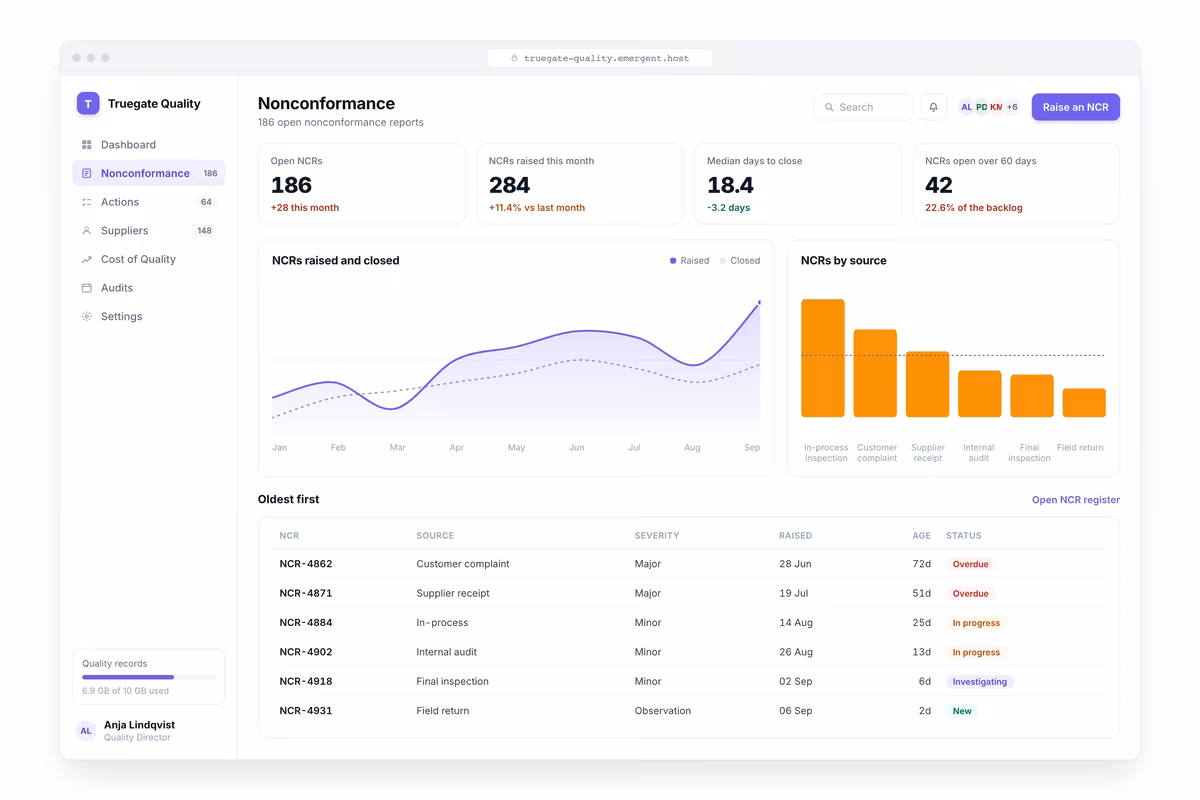
Task: Open the NCRs open over 60 days card
Action: 1016,184
